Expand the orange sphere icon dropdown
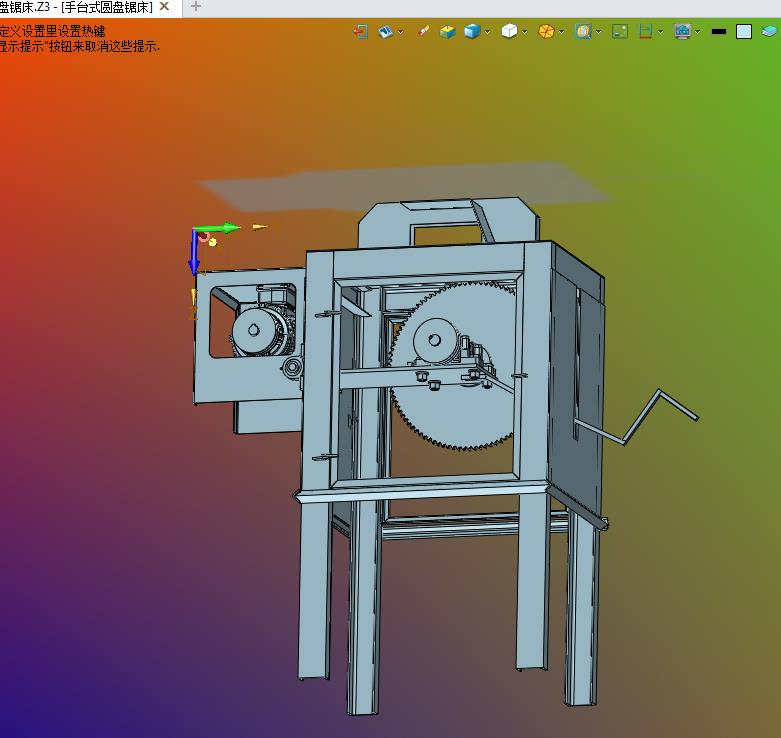Viewport: 781px width, 738px height. (561, 32)
